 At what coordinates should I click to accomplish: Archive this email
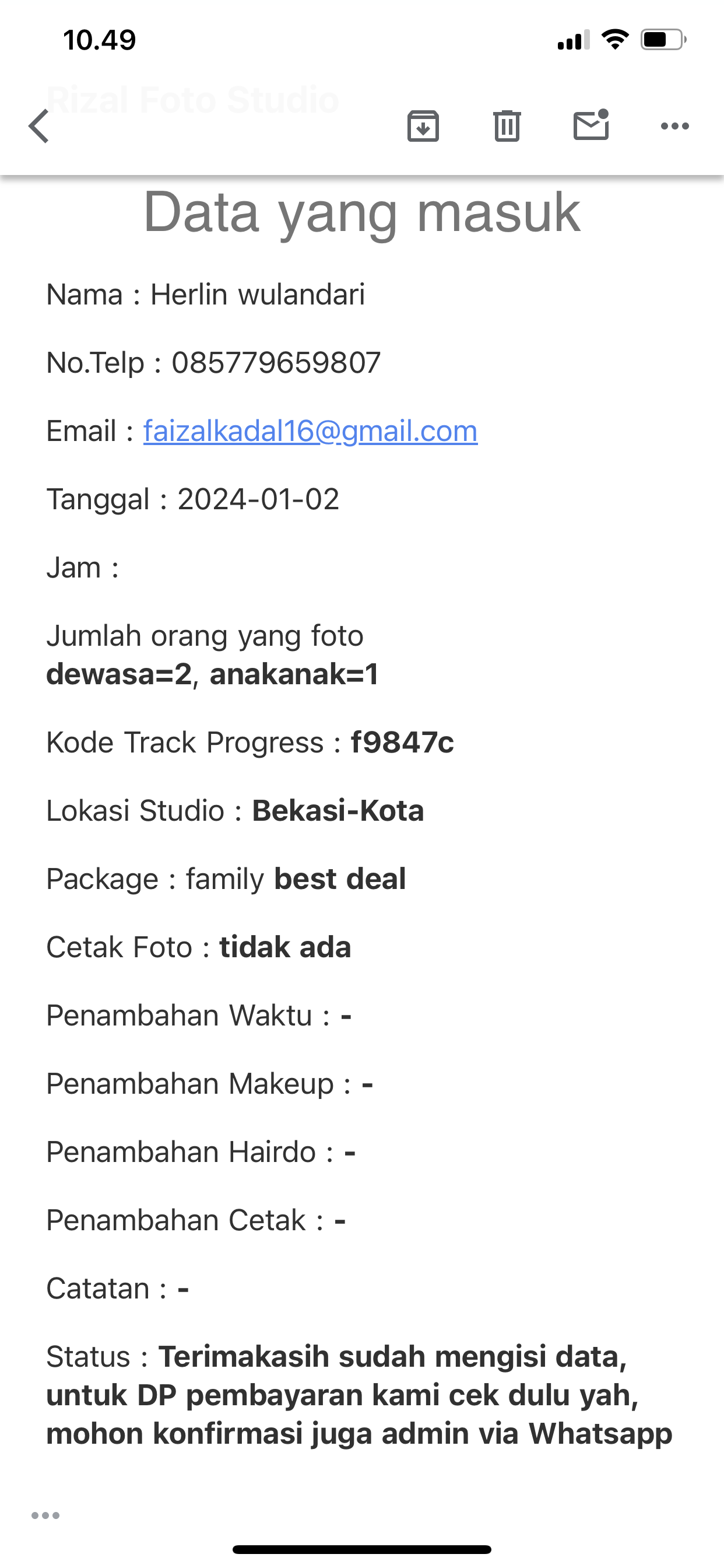pyautogui.click(x=423, y=126)
